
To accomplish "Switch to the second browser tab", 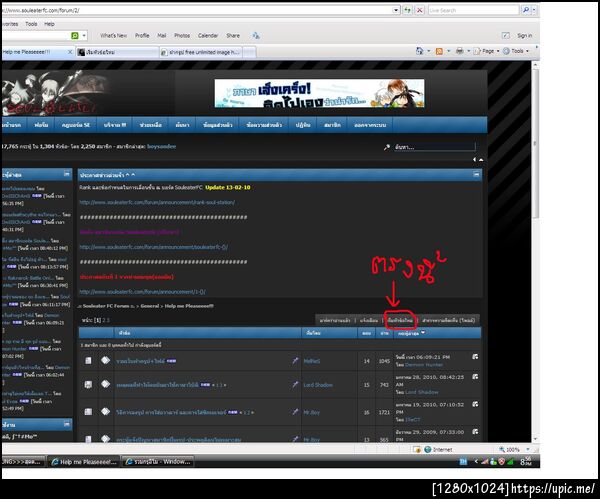I will (x=117, y=52).
